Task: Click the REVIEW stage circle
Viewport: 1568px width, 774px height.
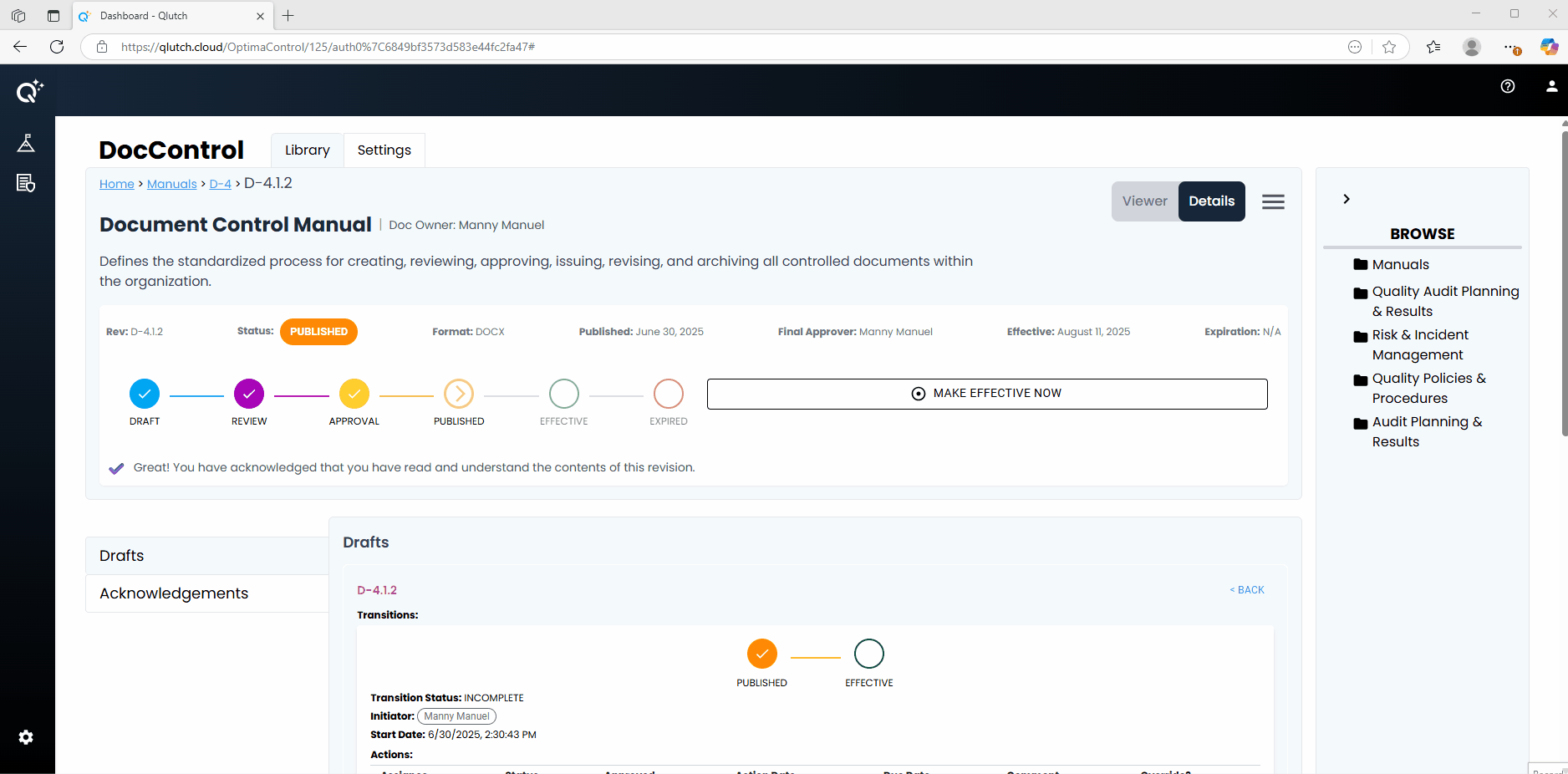Action: [x=249, y=394]
